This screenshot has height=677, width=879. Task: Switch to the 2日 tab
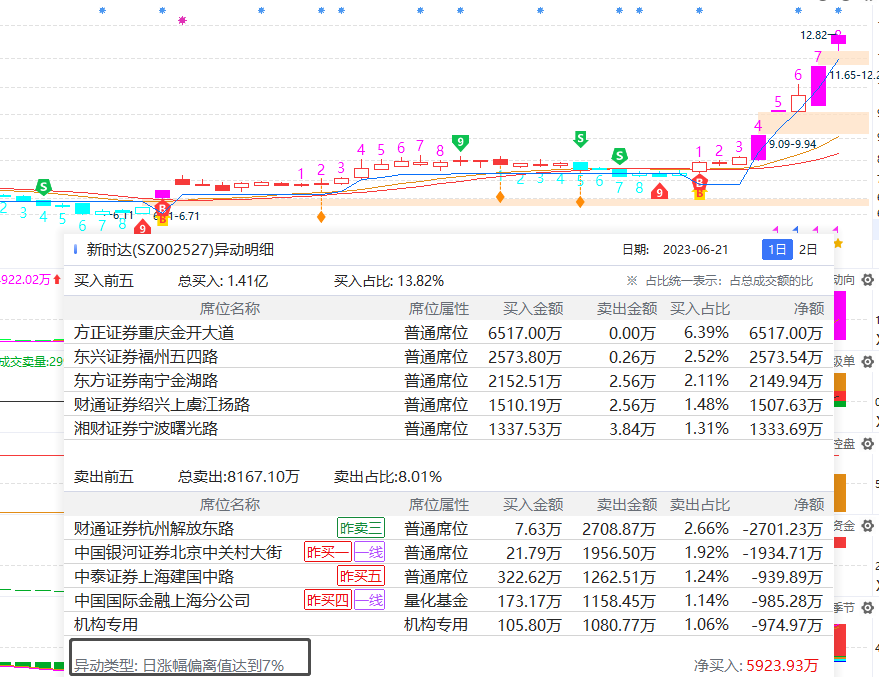click(808, 249)
